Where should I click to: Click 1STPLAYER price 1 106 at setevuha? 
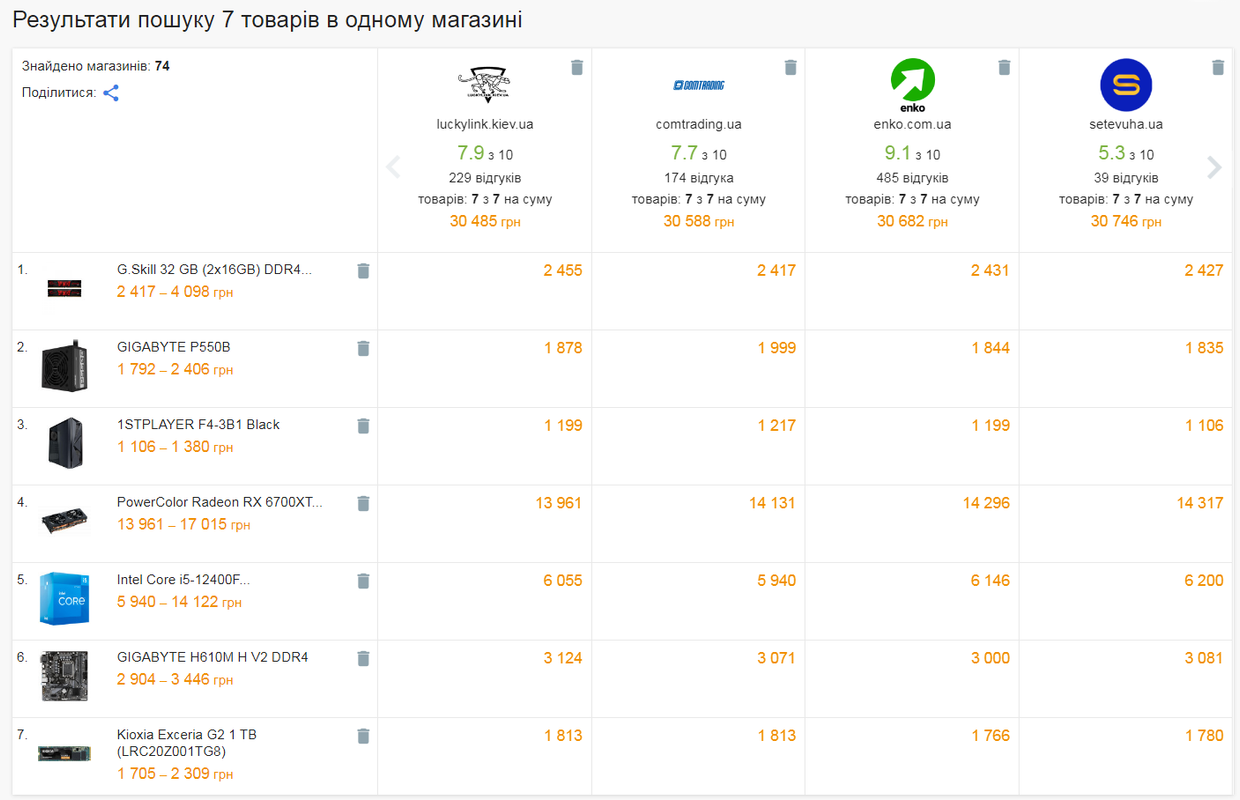(x=1204, y=425)
